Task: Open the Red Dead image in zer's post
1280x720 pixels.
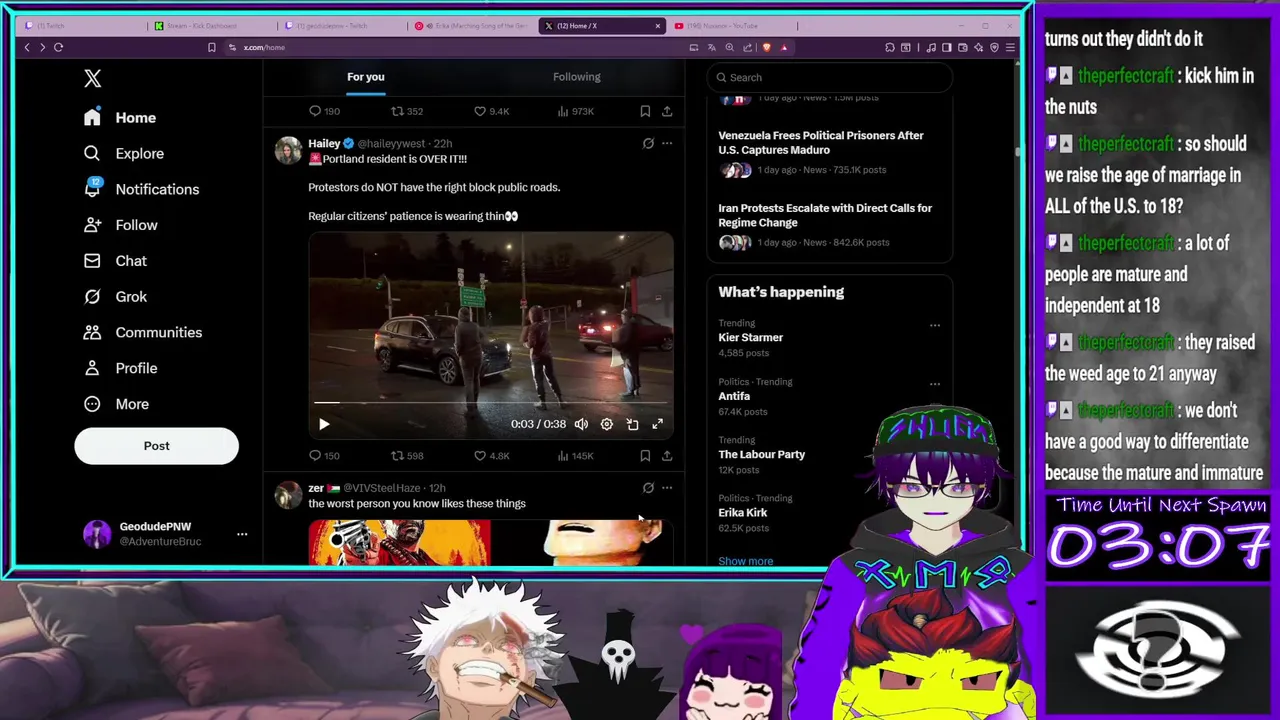Action: [x=399, y=542]
